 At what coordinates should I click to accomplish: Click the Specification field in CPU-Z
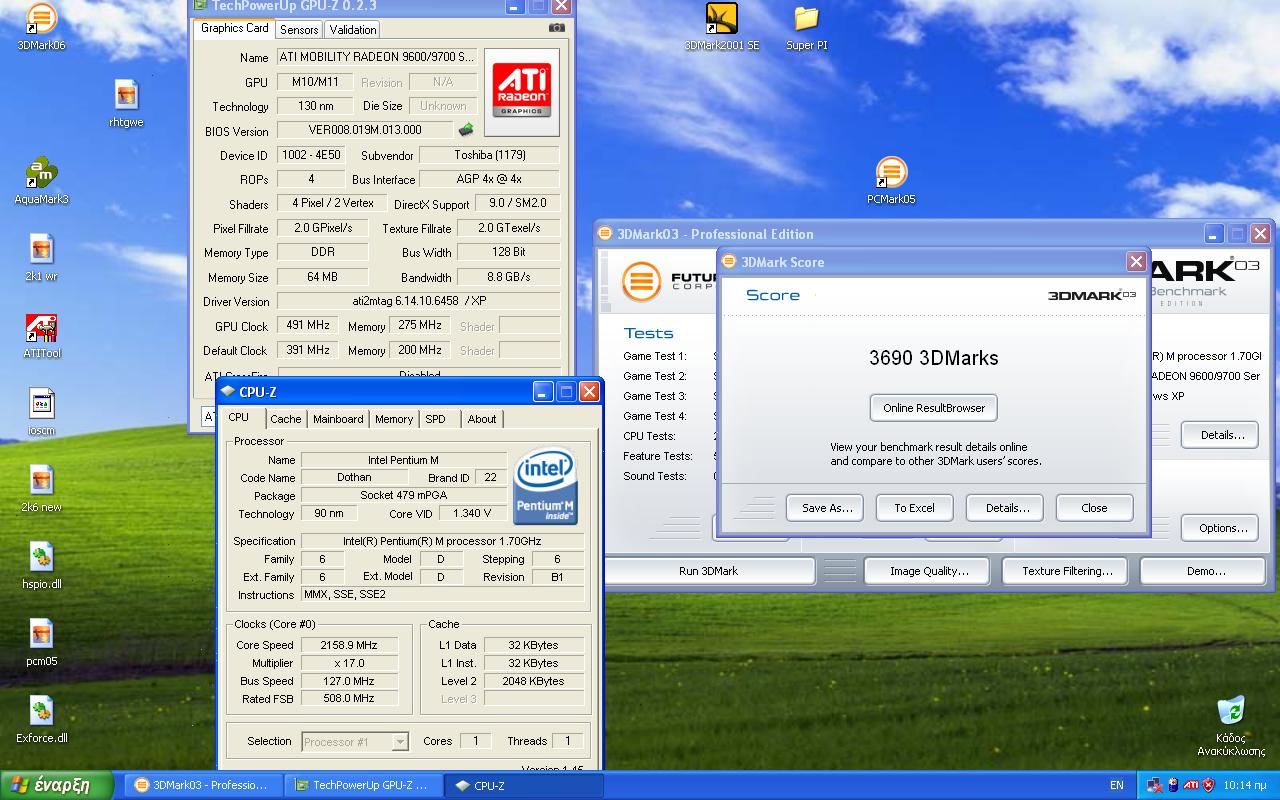point(441,541)
